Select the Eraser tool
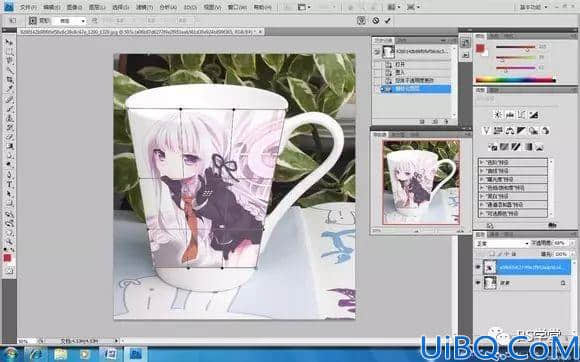 coord(9,137)
